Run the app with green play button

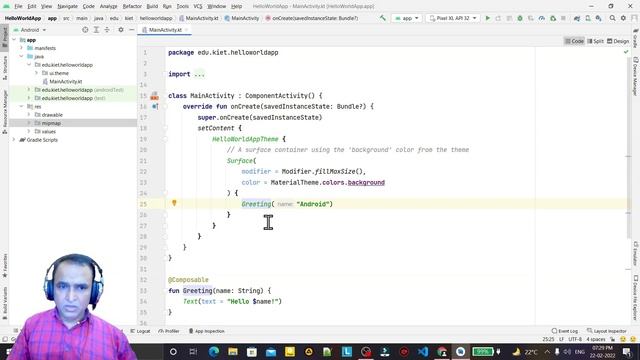[487, 18]
